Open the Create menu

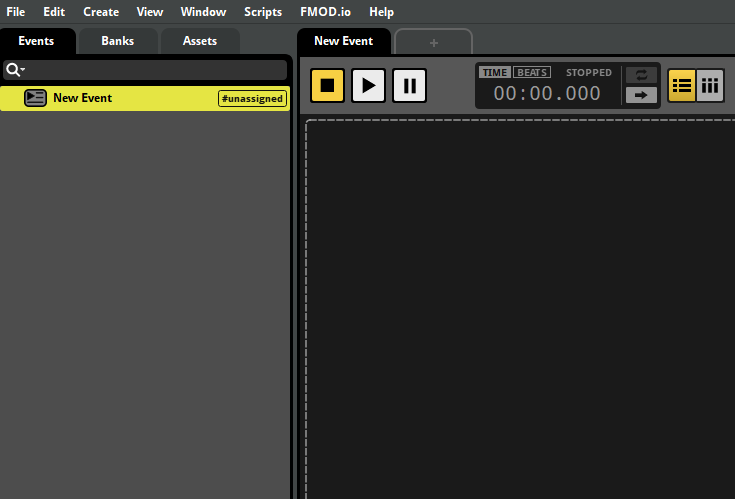pyautogui.click(x=101, y=12)
